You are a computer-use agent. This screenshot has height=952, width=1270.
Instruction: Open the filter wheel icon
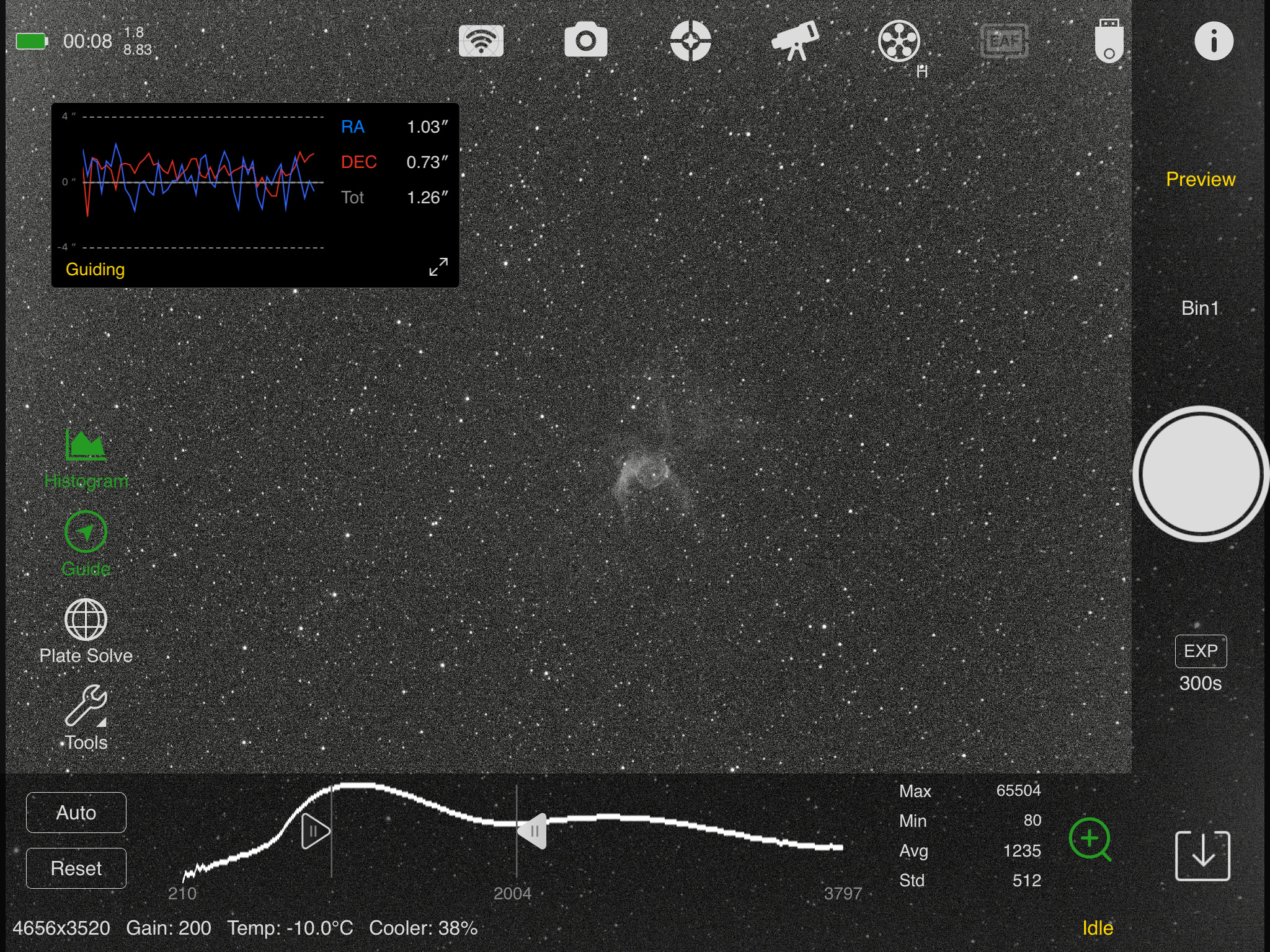pyautogui.click(x=899, y=42)
